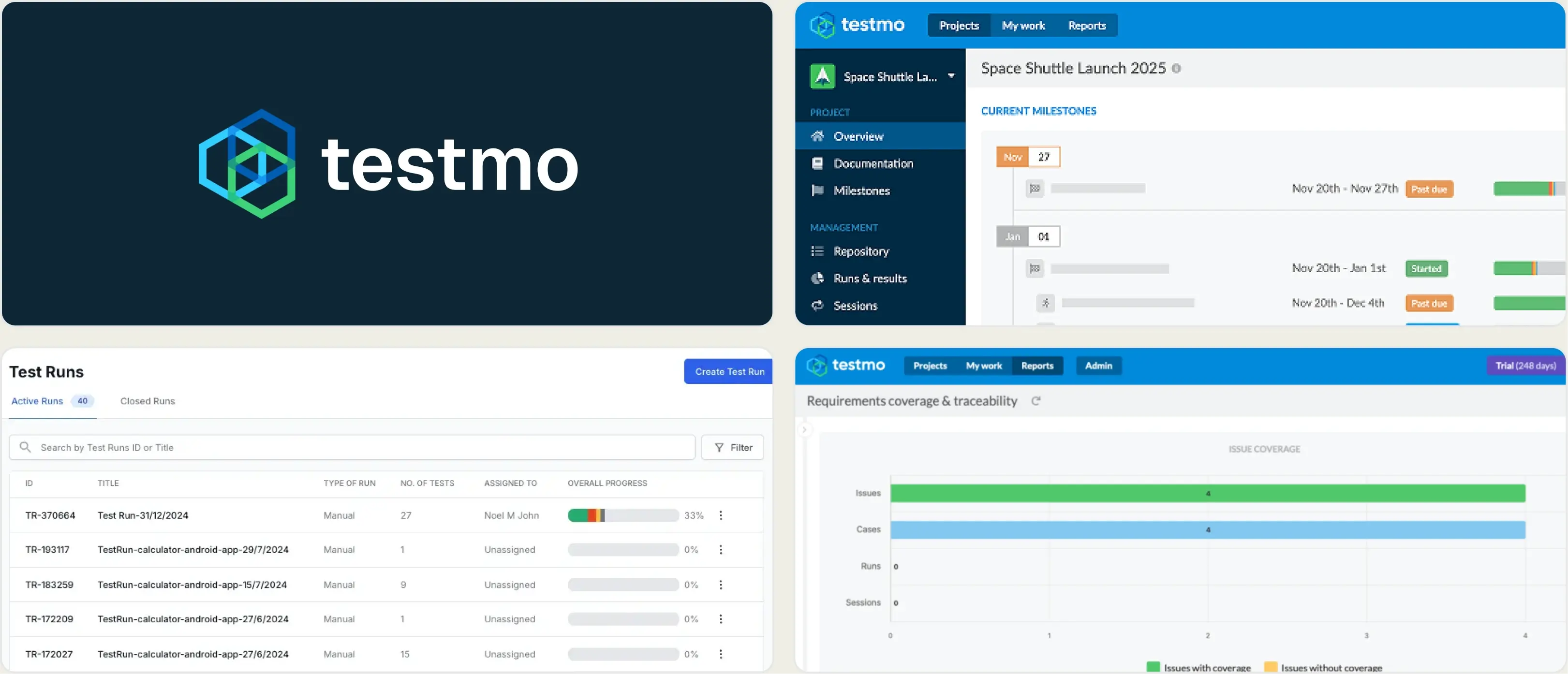Select Projects in the coverage report header
Viewport: 1568px width, 674px height.
[x=930, y=366]
